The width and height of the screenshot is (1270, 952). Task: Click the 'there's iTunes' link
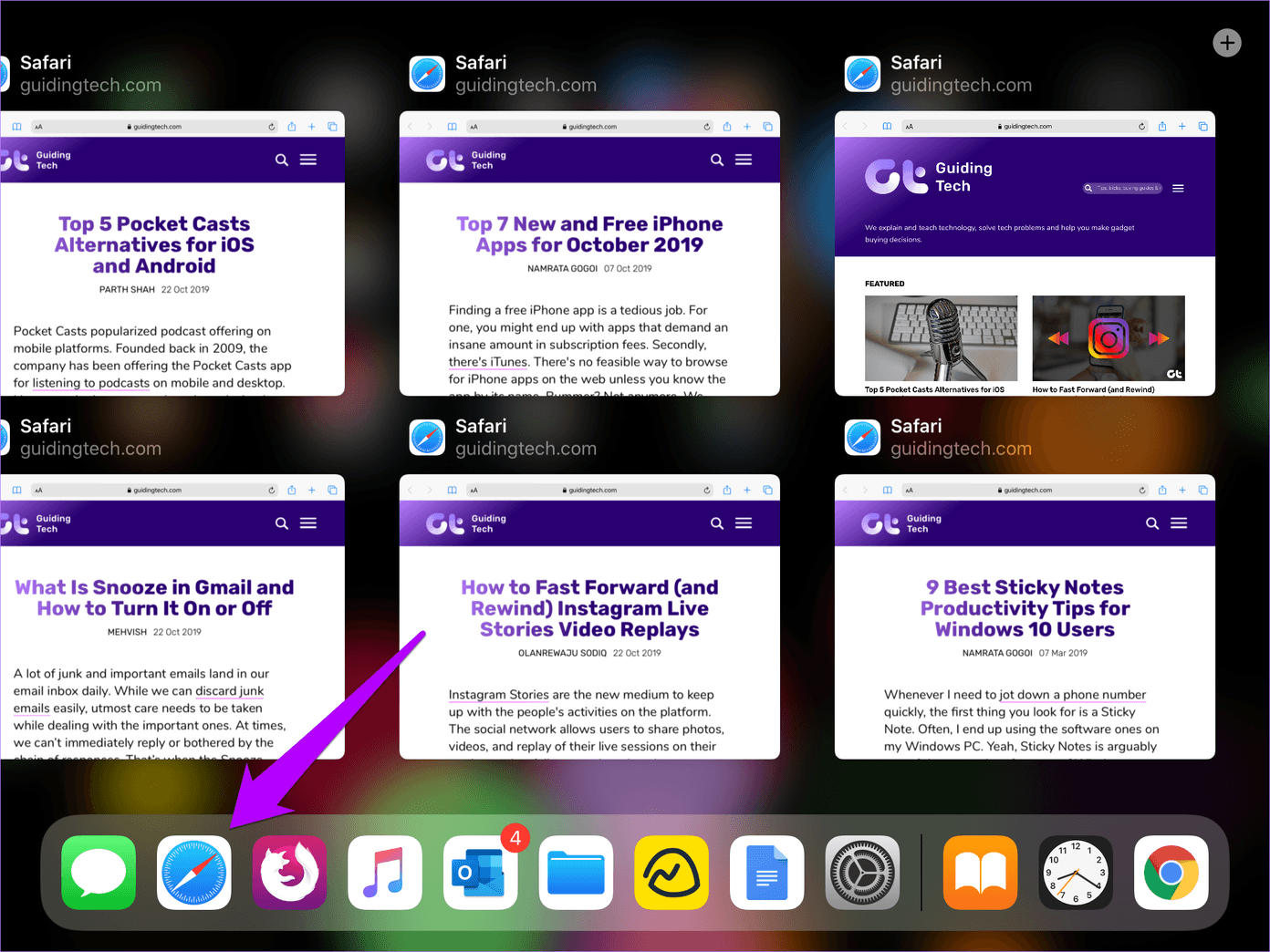pyautogui.click(x=488, y=362)
